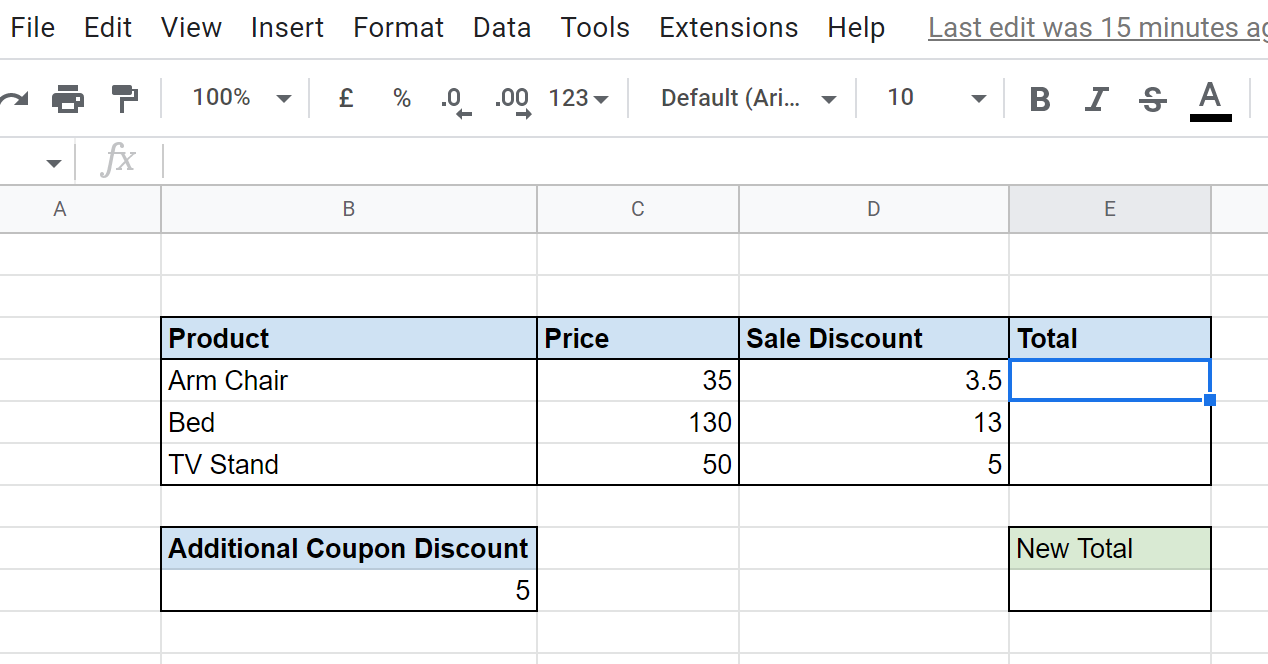Select the price cell containing 35
The height and width of the screenshot is (664, 1268).
coord(638,380)
